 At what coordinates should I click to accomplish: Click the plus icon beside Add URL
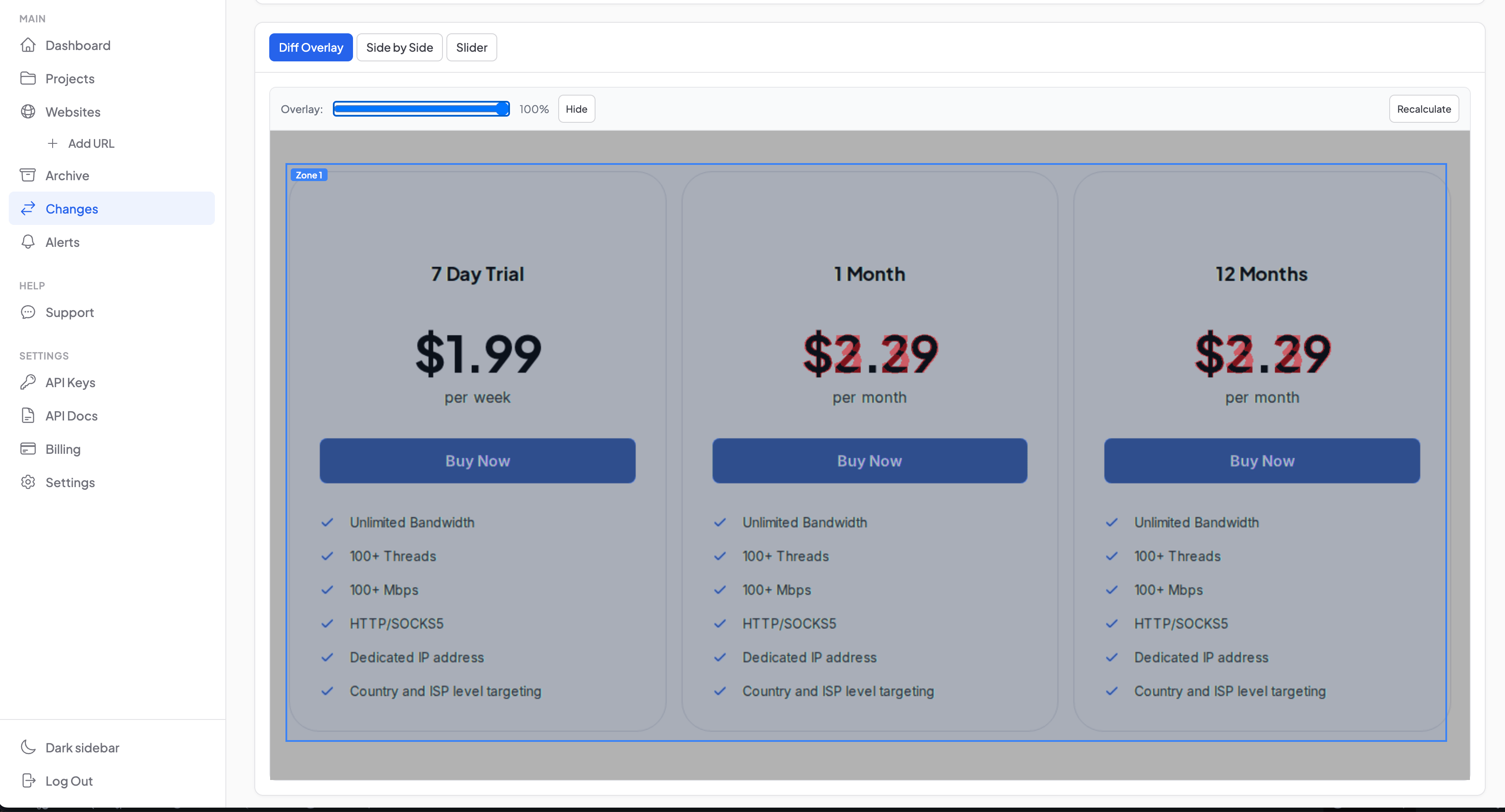tap(53, 143)
